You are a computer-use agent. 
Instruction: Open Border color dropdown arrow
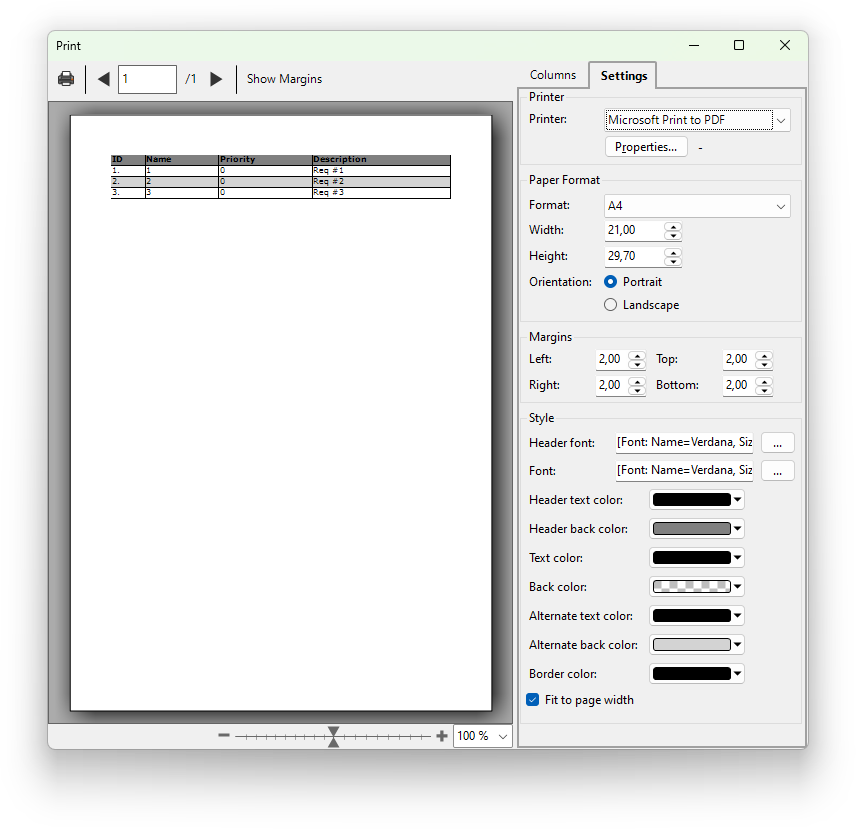738,673
